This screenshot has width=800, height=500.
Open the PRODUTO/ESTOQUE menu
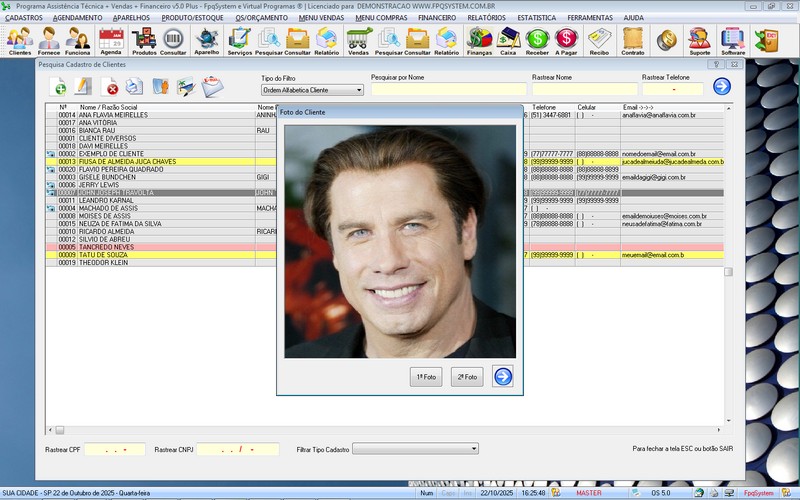192,17
